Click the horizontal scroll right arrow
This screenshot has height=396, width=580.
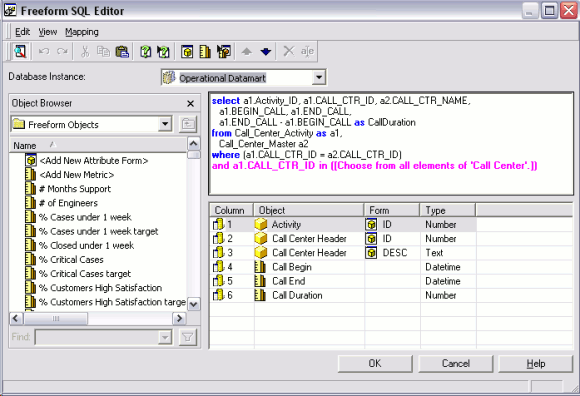[x=179, y=318]
